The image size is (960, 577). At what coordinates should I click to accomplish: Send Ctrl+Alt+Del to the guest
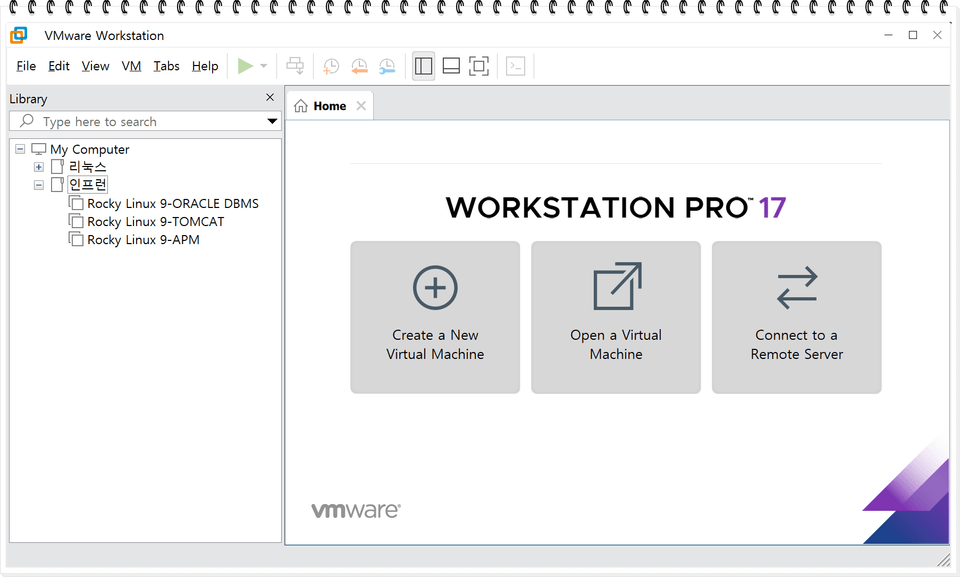(x=295, y=66)
